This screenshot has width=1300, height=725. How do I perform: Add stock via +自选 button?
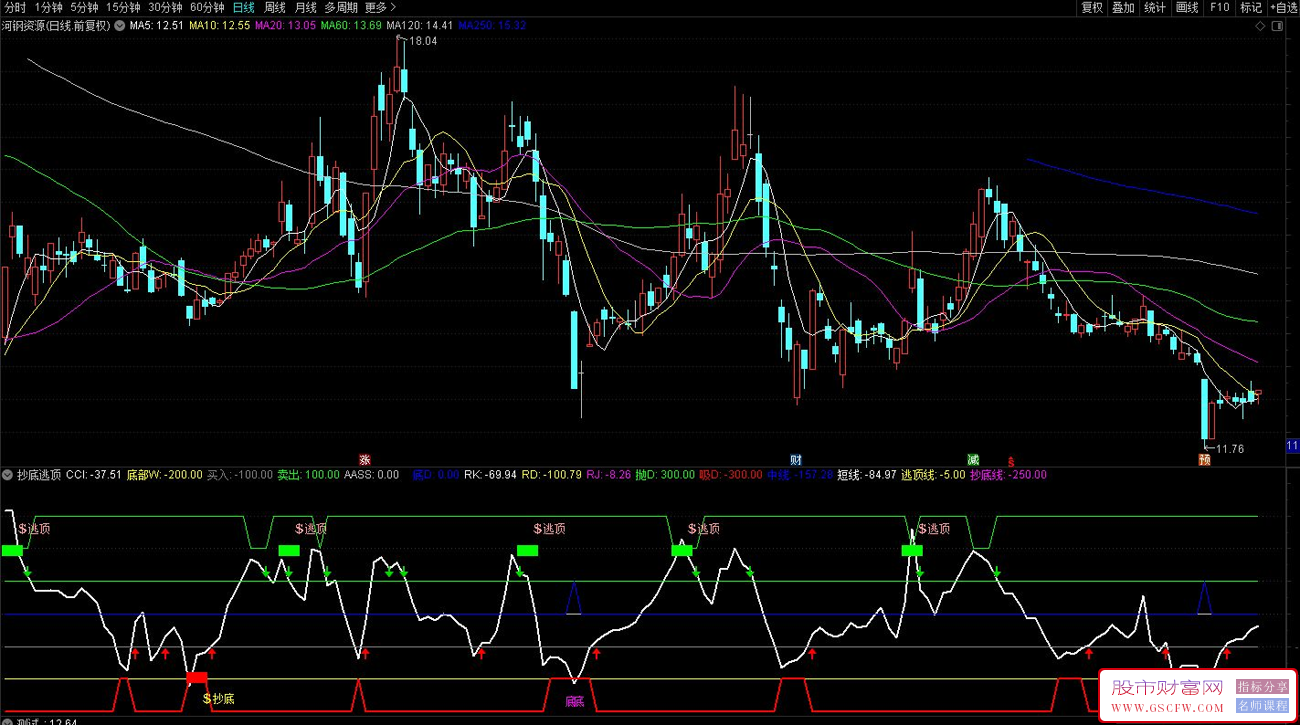coord(1282,7)
